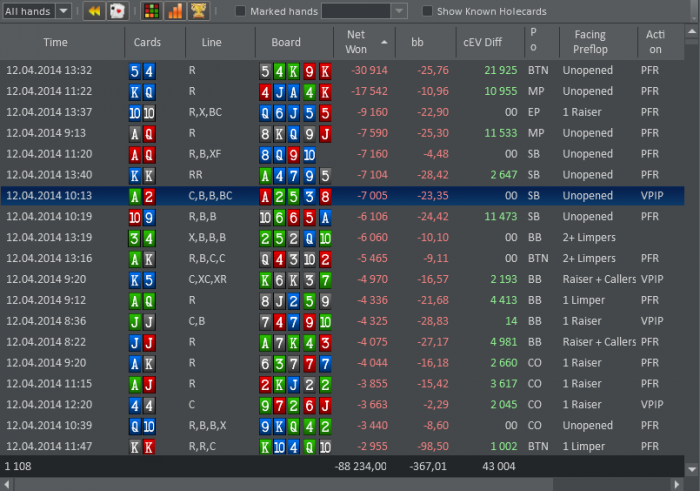The image size is (700, 491).
Task: Click the 4 4 hole cards cell
Action: [142, 405]
